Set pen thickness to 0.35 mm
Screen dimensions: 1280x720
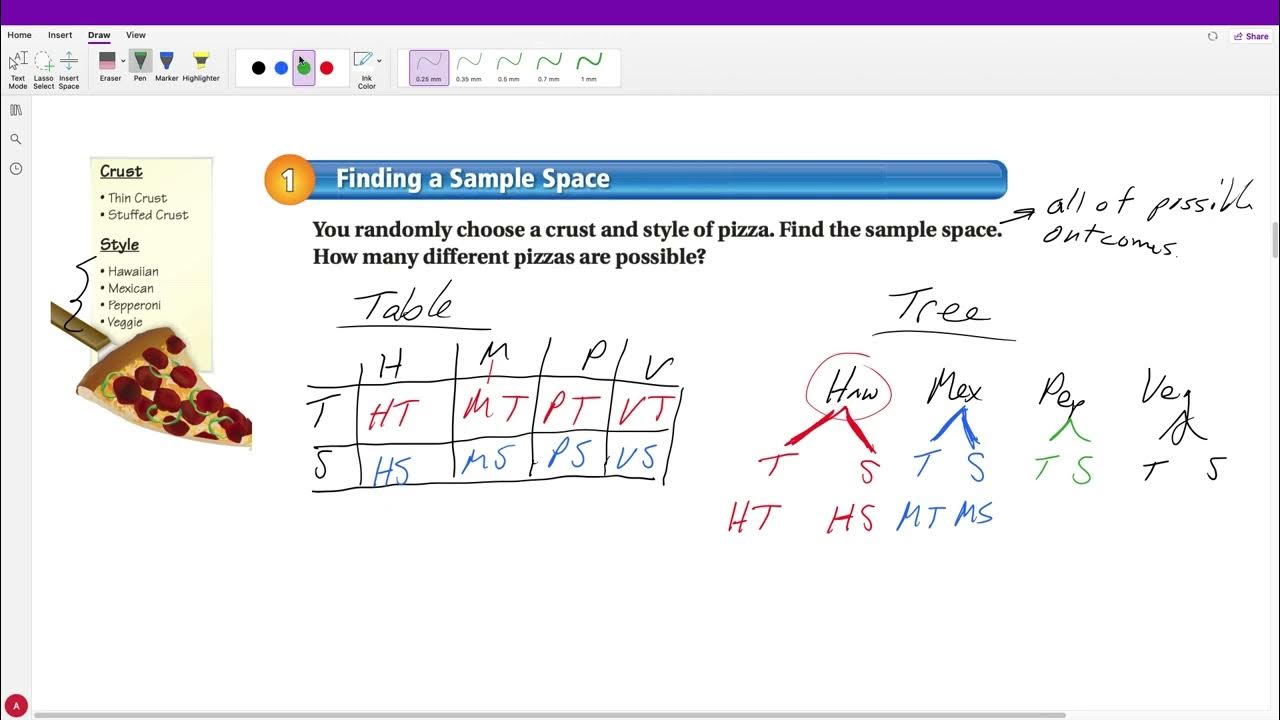[469, 68]
